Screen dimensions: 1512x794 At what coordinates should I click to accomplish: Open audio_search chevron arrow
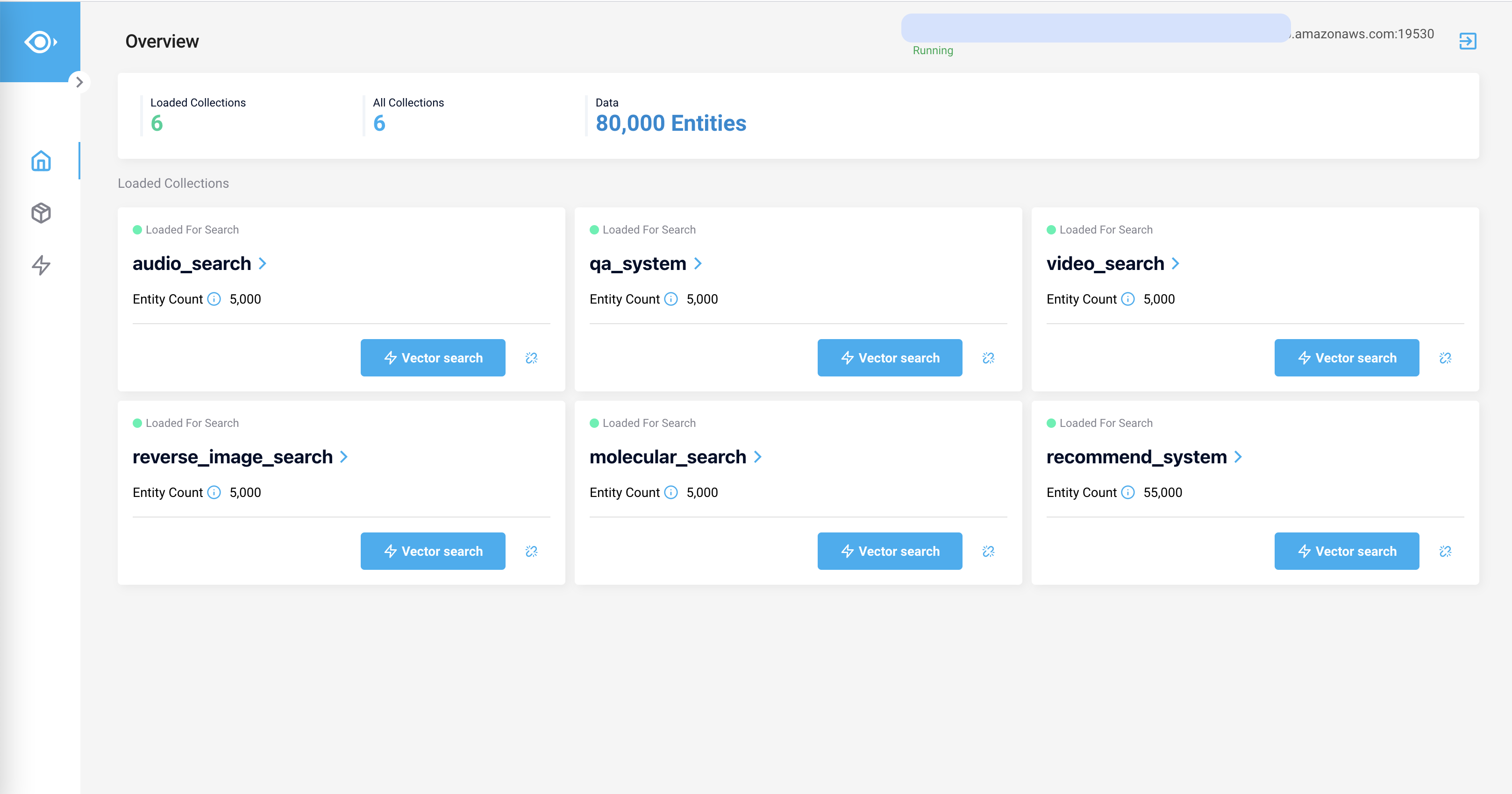coord(263,263)
